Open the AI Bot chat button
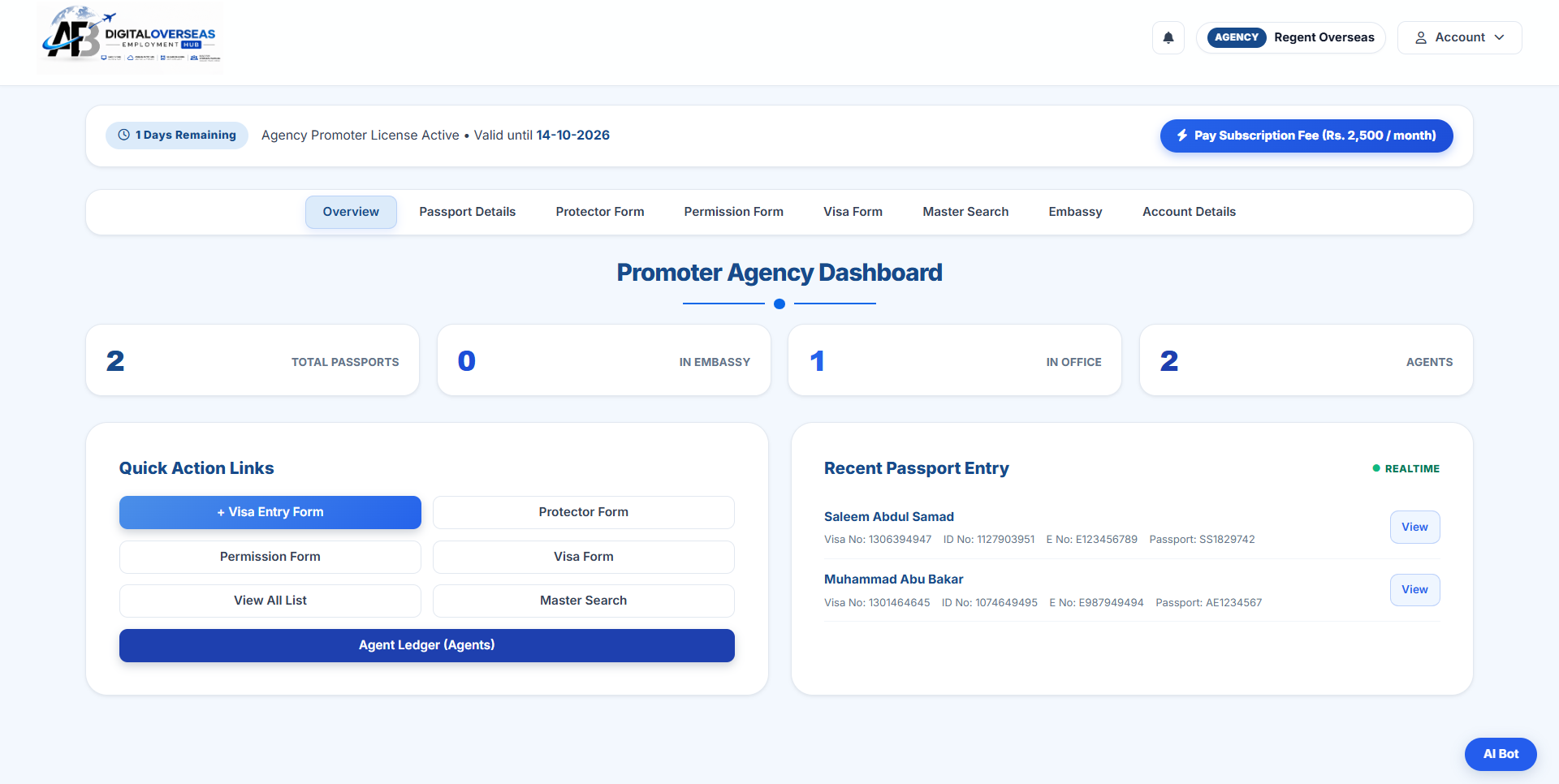Viewport: 1559px width, 784px height. point(1501,754)
